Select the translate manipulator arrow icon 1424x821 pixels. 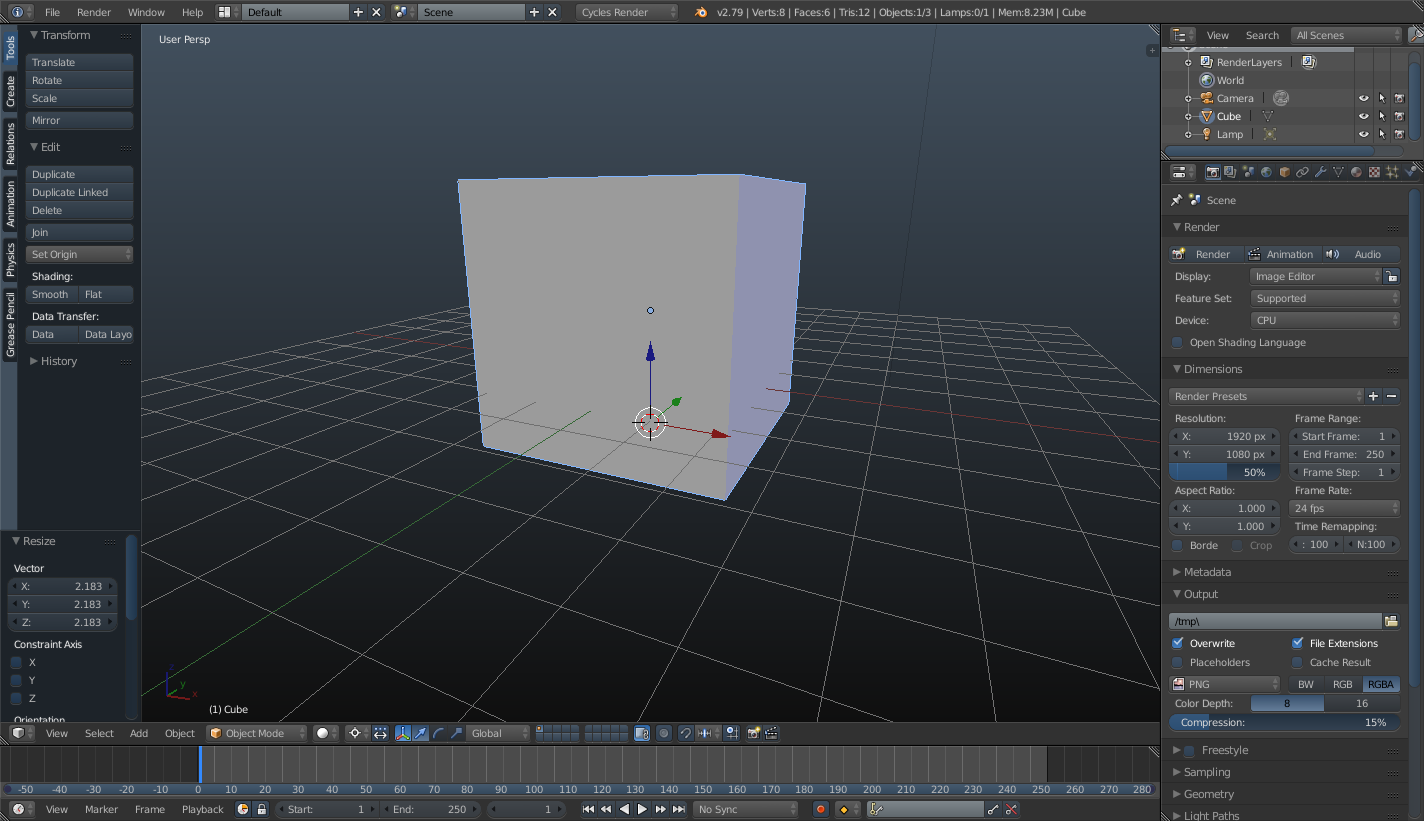(420, 733)
